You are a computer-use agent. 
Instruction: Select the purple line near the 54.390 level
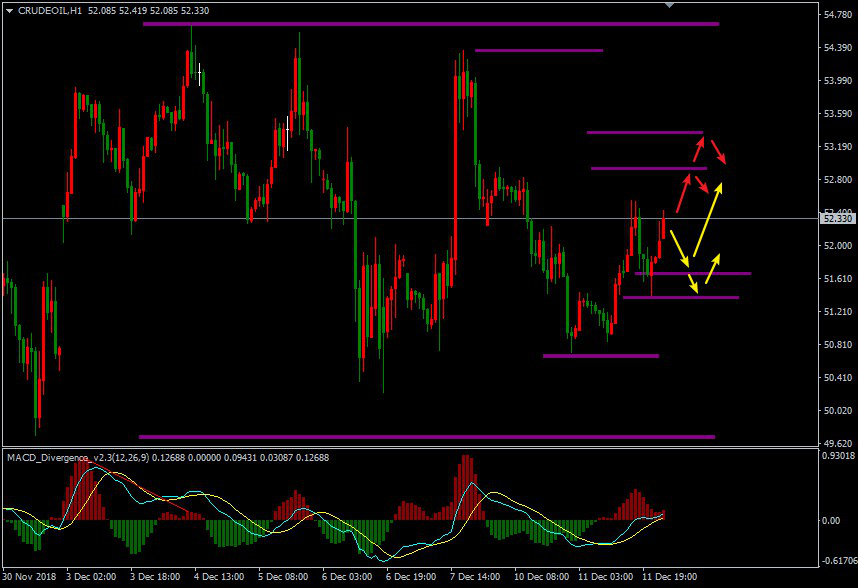[538, 49]
